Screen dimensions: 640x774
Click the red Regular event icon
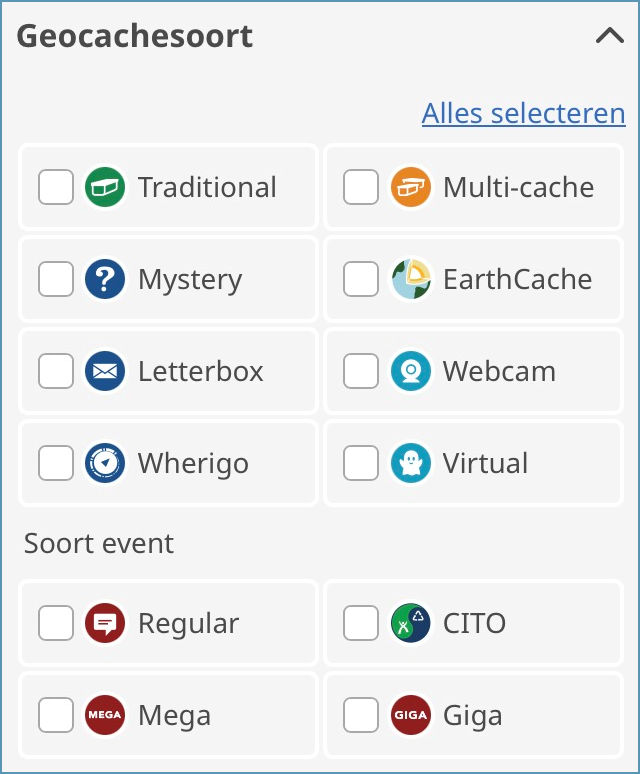pos(105,623)
